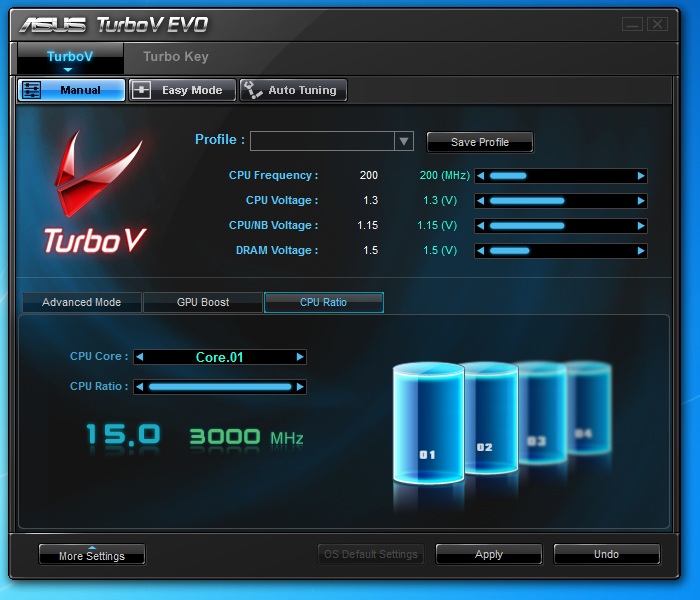Select the CPU Ratio tab
The width and height of the screenshot is (700, 600).
pyautogui.click(x=324, y=302)
